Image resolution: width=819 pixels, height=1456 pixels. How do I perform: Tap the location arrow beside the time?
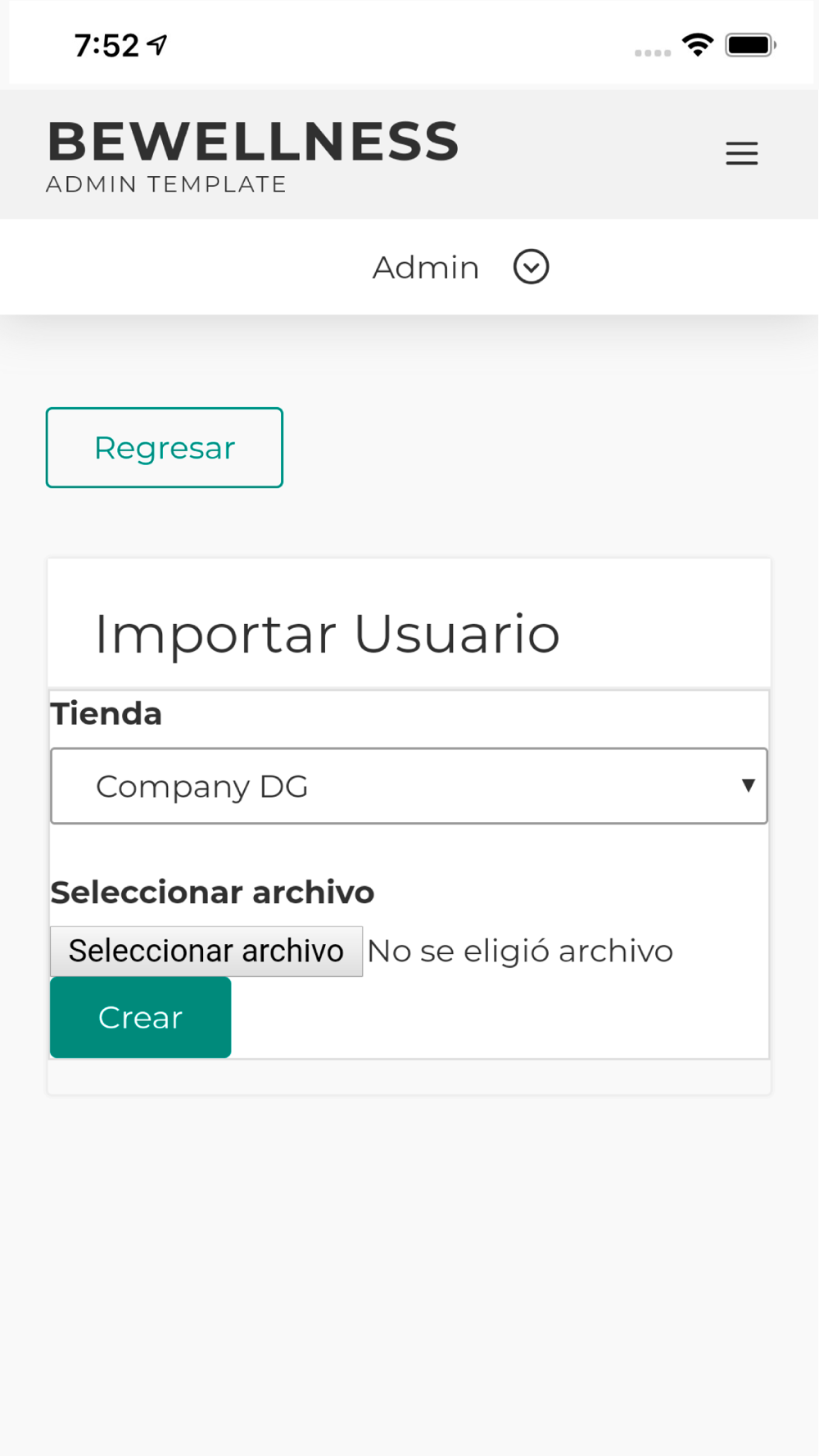[158, 45]
